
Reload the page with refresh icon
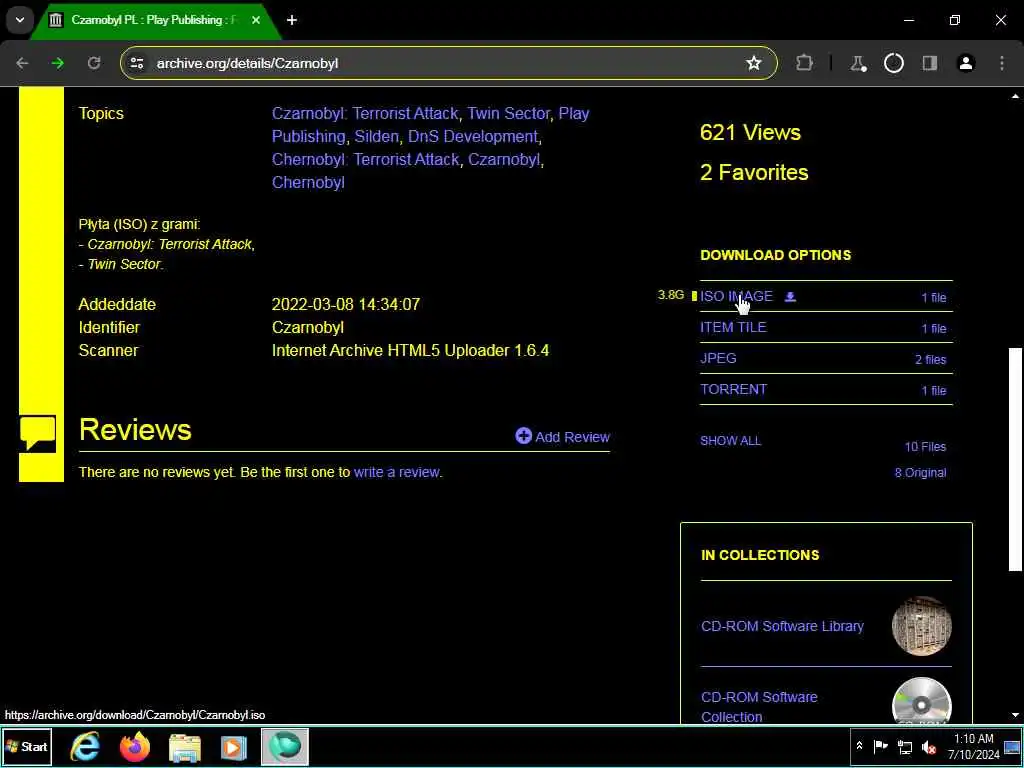pyautogui.click(x=94, y=63)
